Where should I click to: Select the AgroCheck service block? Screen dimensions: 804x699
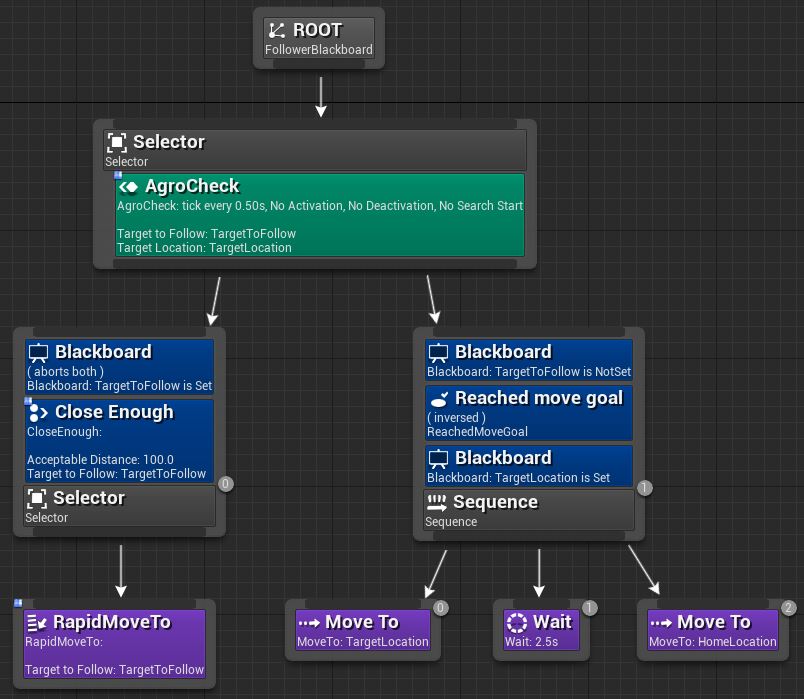(319, 215)
